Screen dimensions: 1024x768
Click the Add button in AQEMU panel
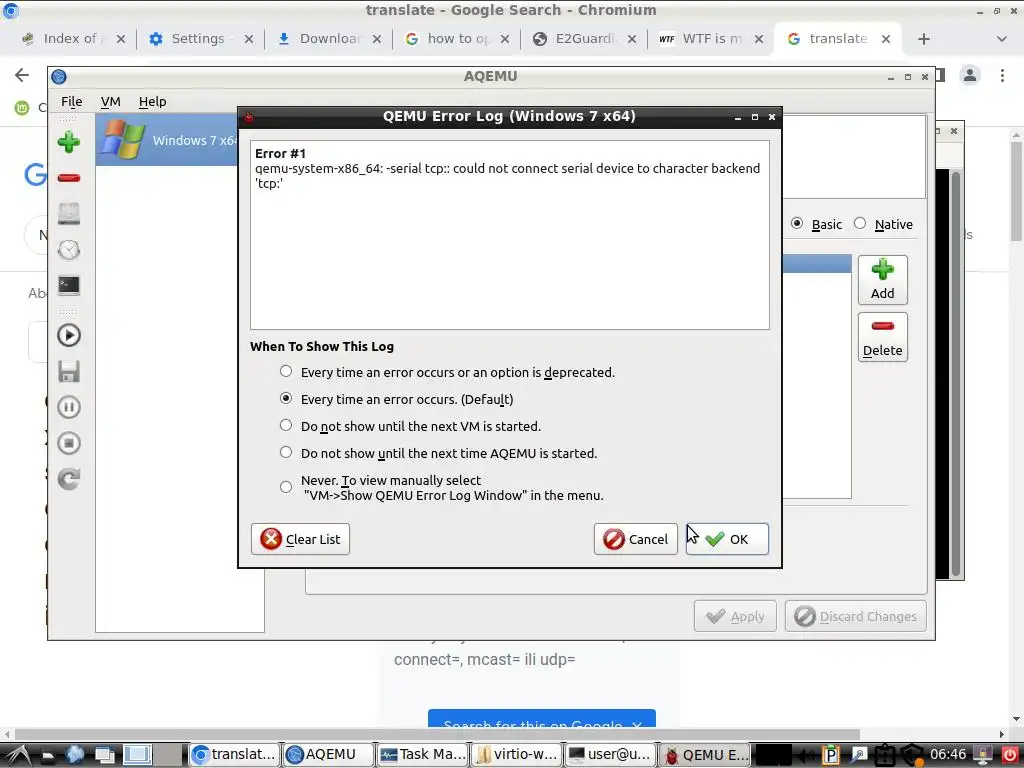pyautogui.click(x=882, y=280)
